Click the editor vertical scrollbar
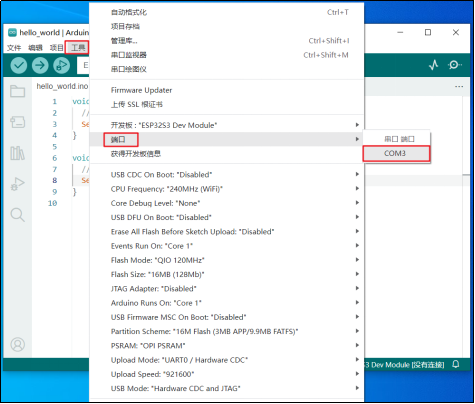 coord(466,227)
